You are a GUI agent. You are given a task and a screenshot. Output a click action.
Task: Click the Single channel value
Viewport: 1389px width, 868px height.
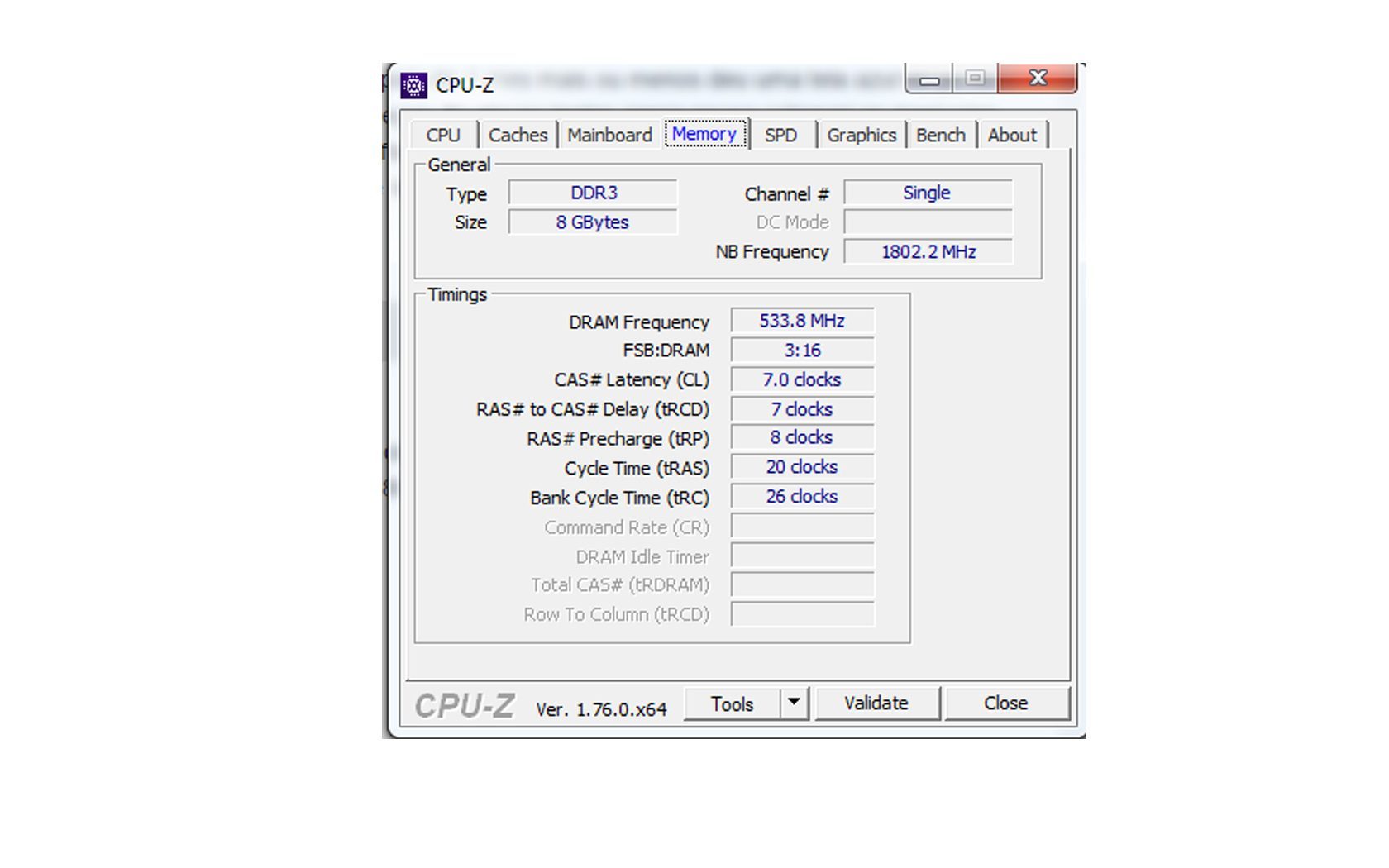pyautogui.click(x=928, y=193)
